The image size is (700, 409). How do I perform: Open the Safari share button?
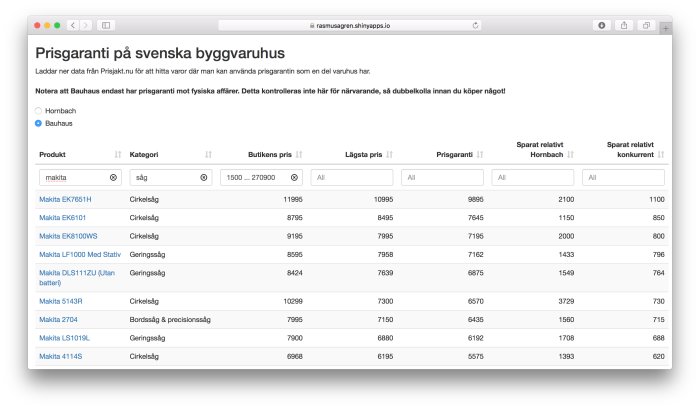pos(624,25)
